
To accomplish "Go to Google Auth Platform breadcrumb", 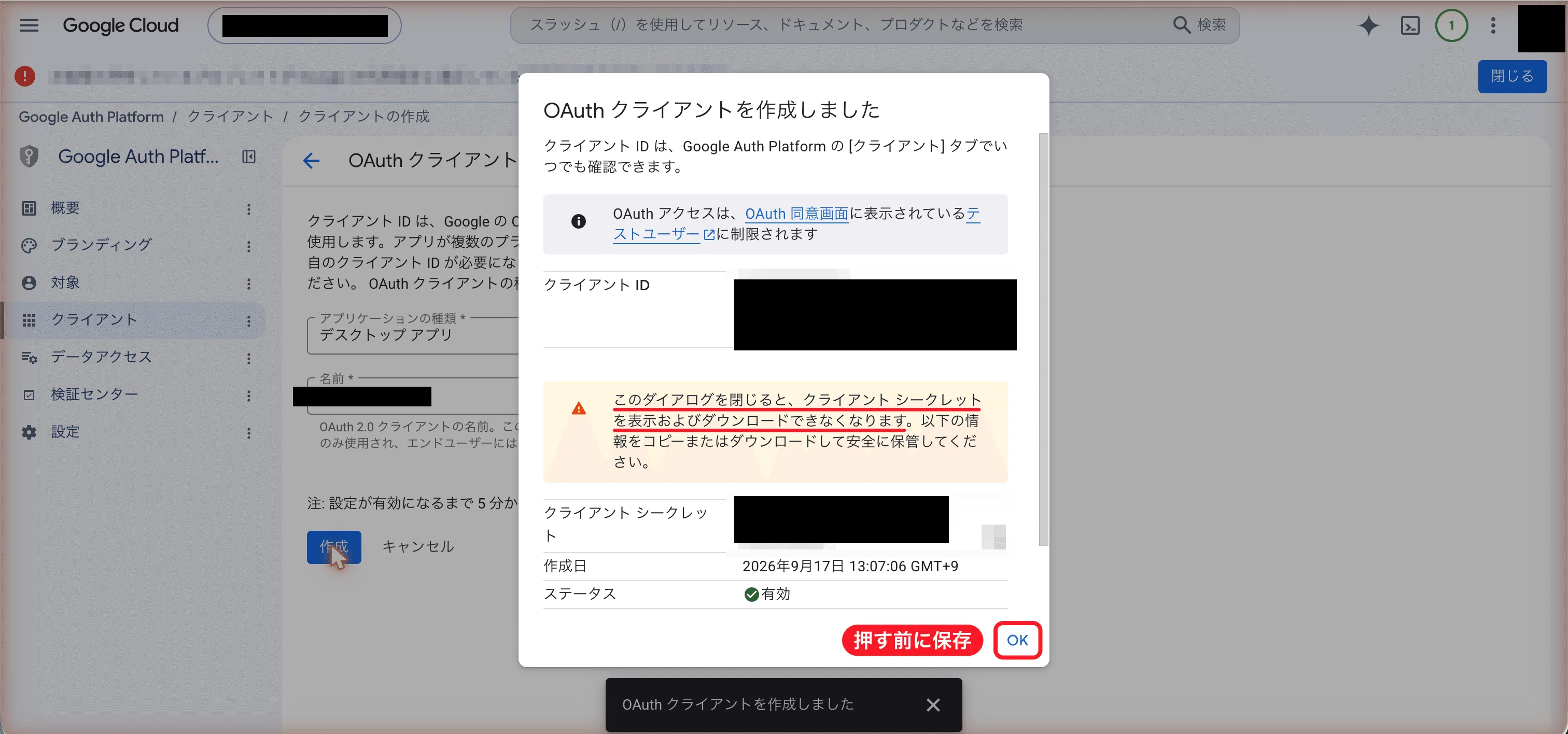I will click(x=91, y=116).
